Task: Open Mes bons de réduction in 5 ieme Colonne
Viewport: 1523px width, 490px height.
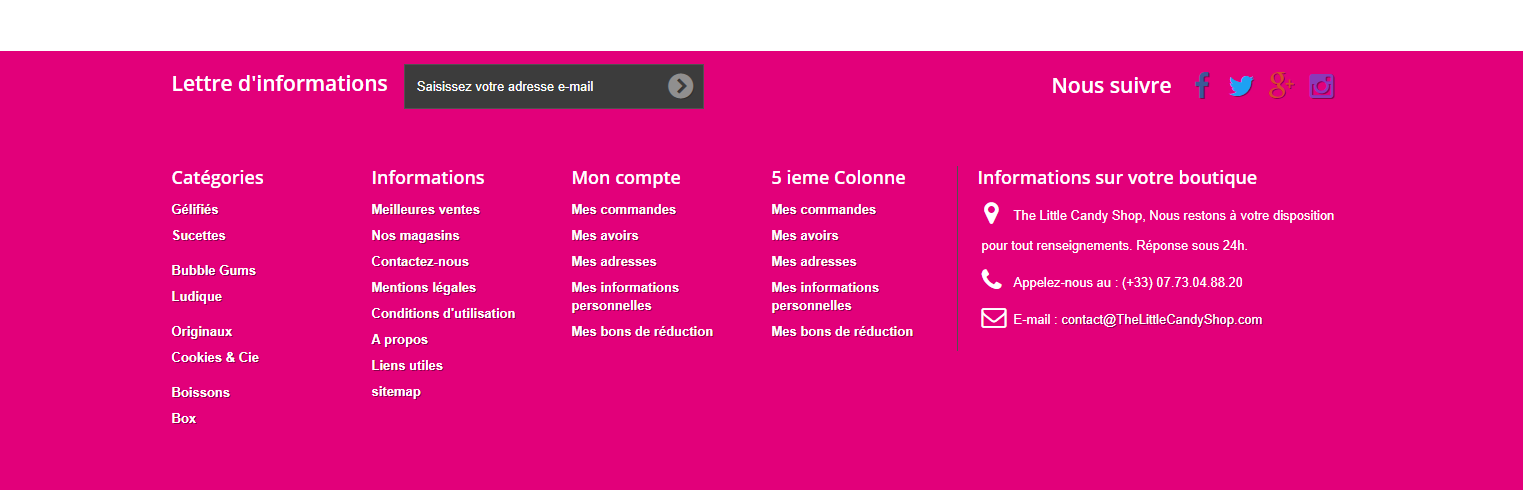Action: [842, 331]
